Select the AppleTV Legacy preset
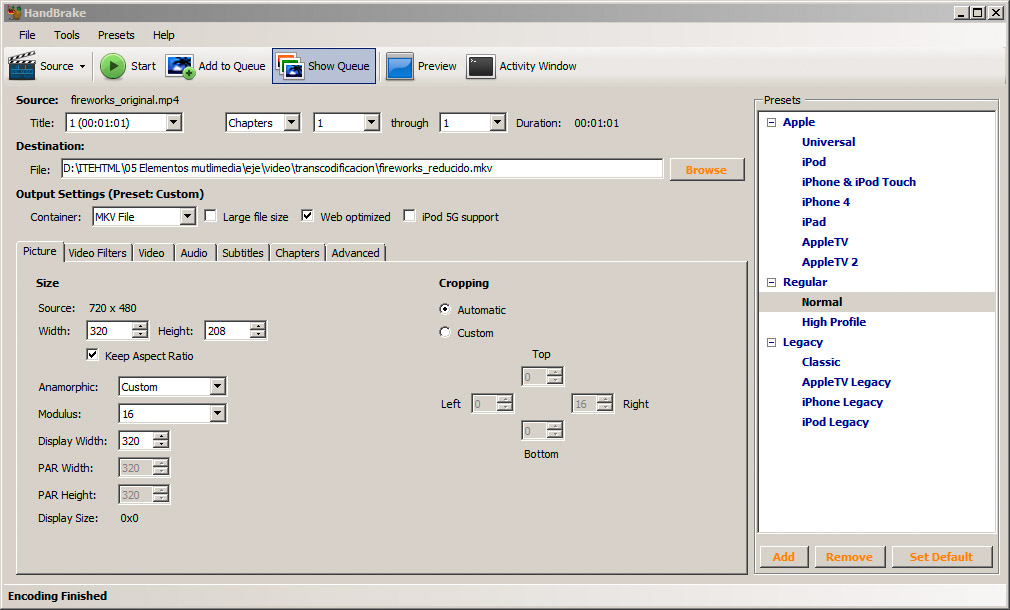Viewport: 1010px width, 610px height. 846,381
